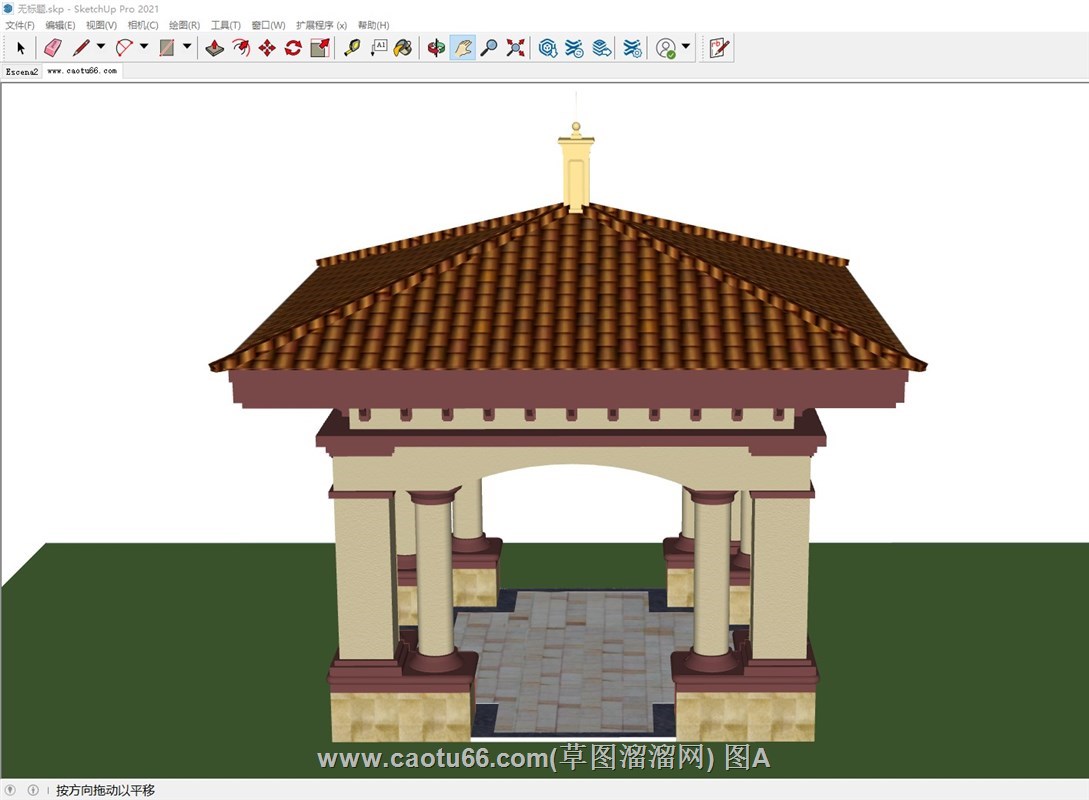Expand the Line tool dropdown arrow
Image resolution: width=1089 pixels, height=800 pixels.
[100, 47]
